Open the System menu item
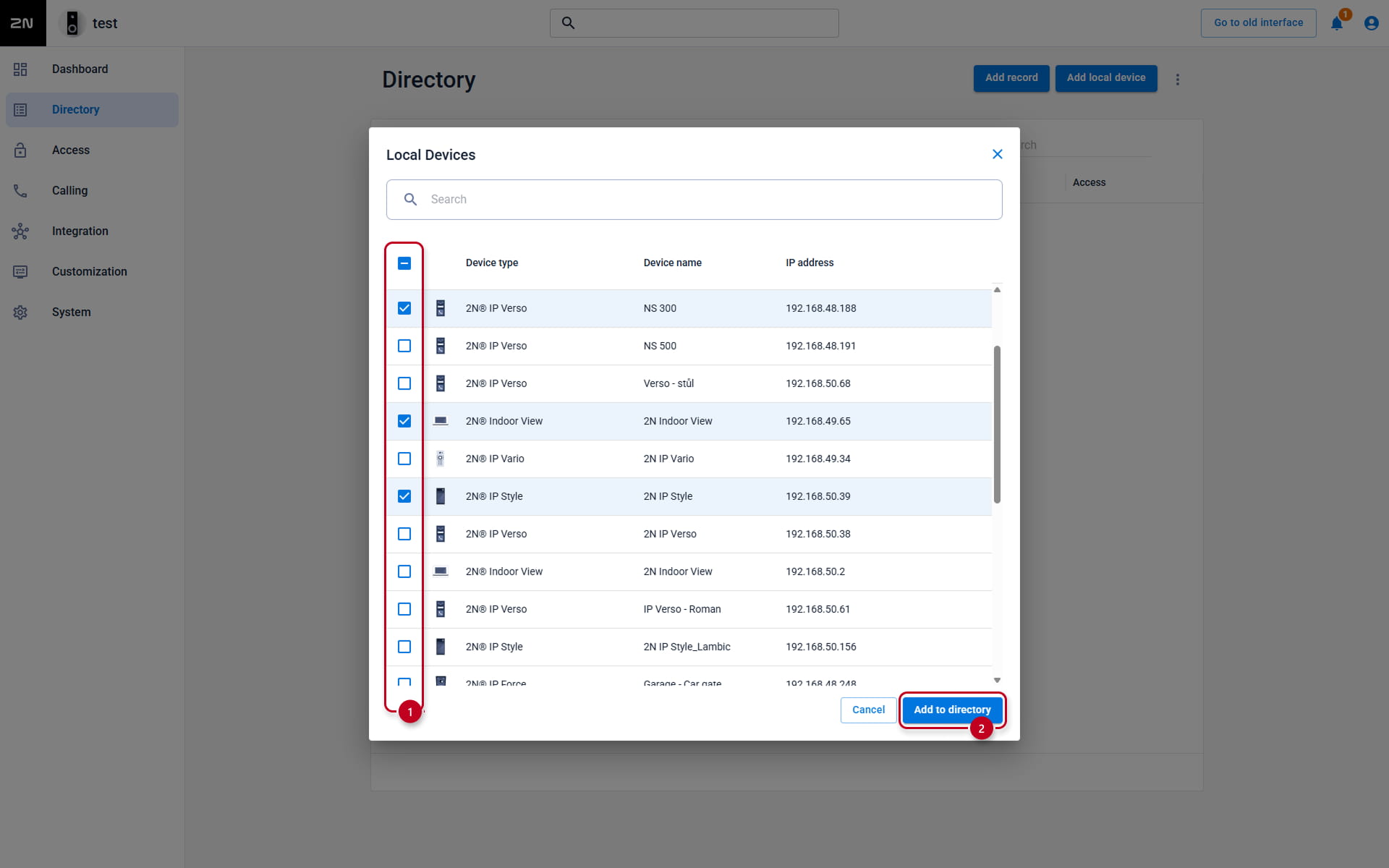This screenshot has height=868, width=1389. 92,312
